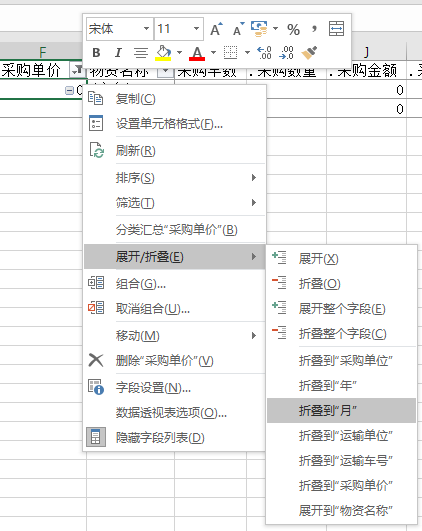Click 隐藏字段列表(D)

click(x=174, y=438)
